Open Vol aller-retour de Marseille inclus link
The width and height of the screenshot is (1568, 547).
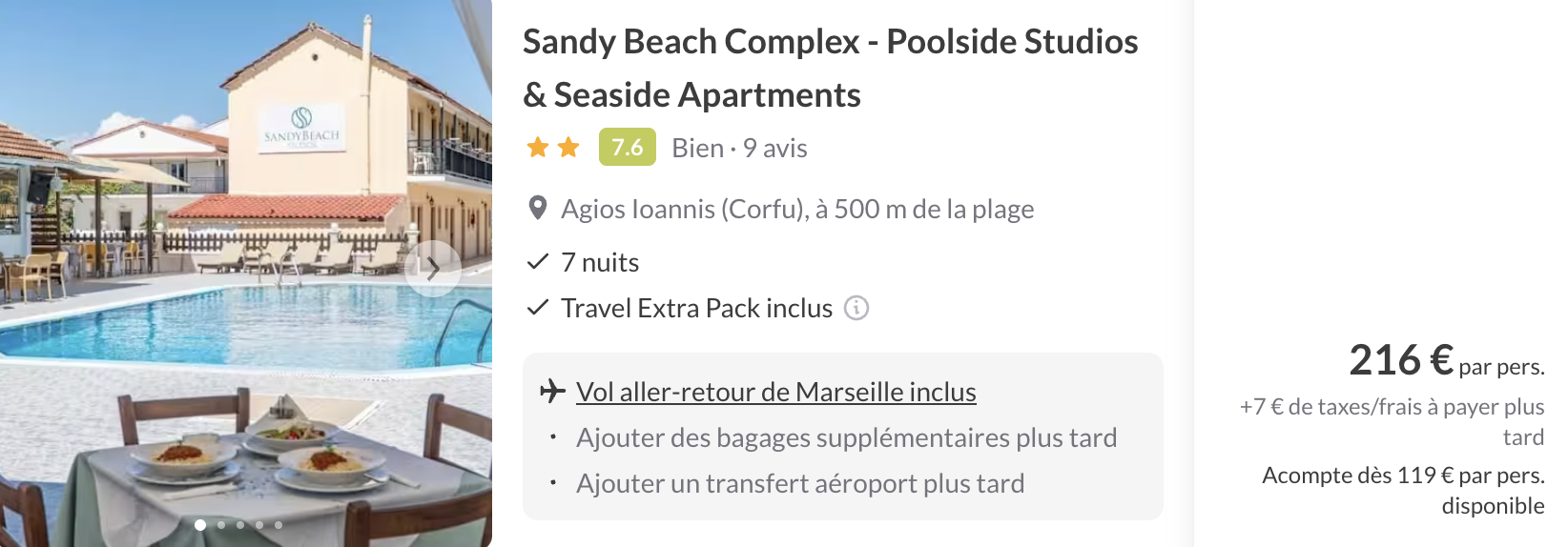(x=775, y=392)
